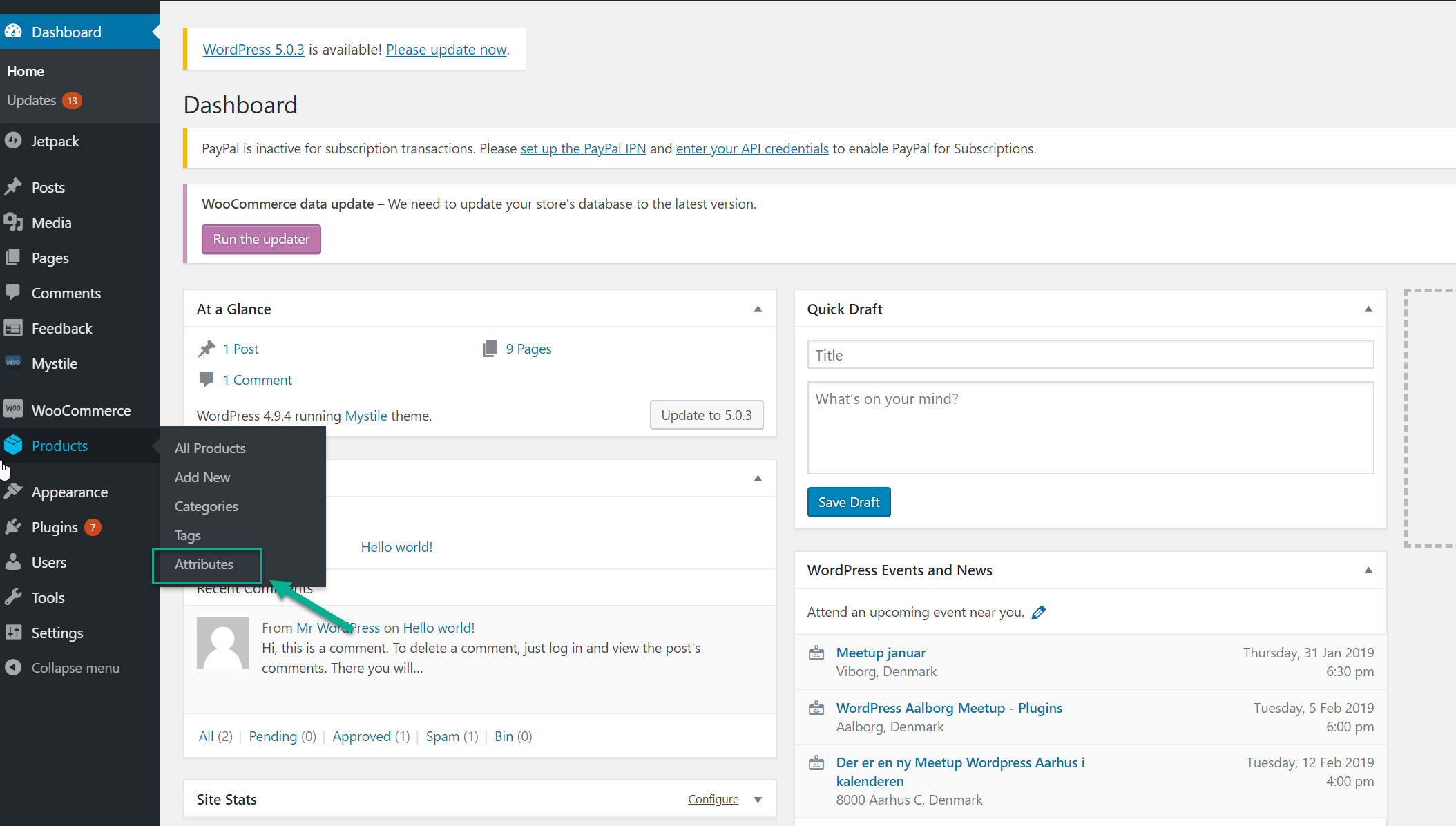This screenshot has width=1456, height=826.
Task: Open the WordPress Aalborg Meetup - Plugins link
Action: pyautogui.click(x=949, y=708)
